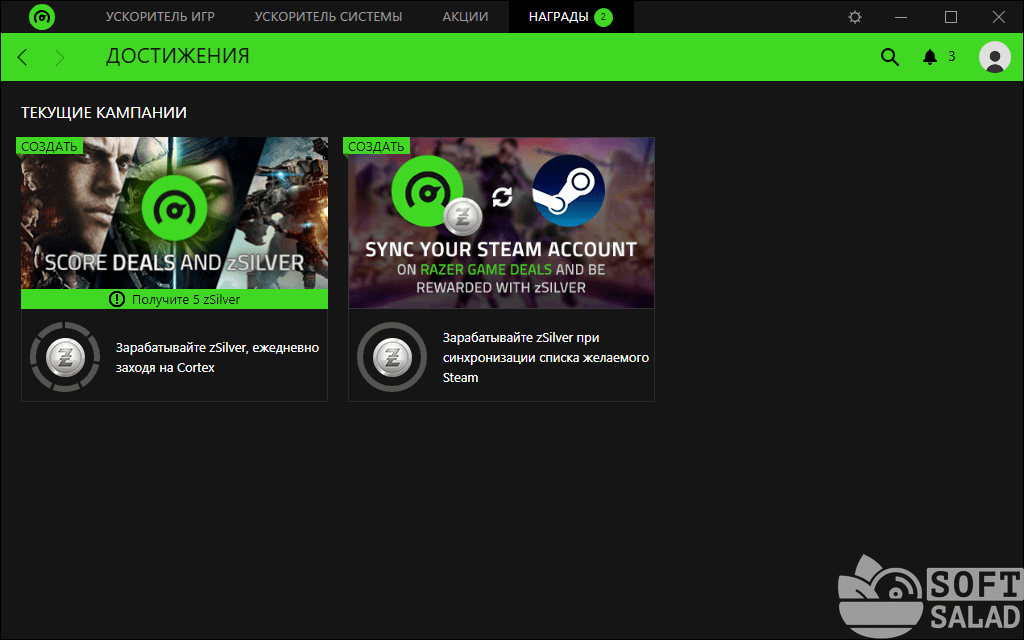
Task: Maximize the Cortex window
Action: 951,17
